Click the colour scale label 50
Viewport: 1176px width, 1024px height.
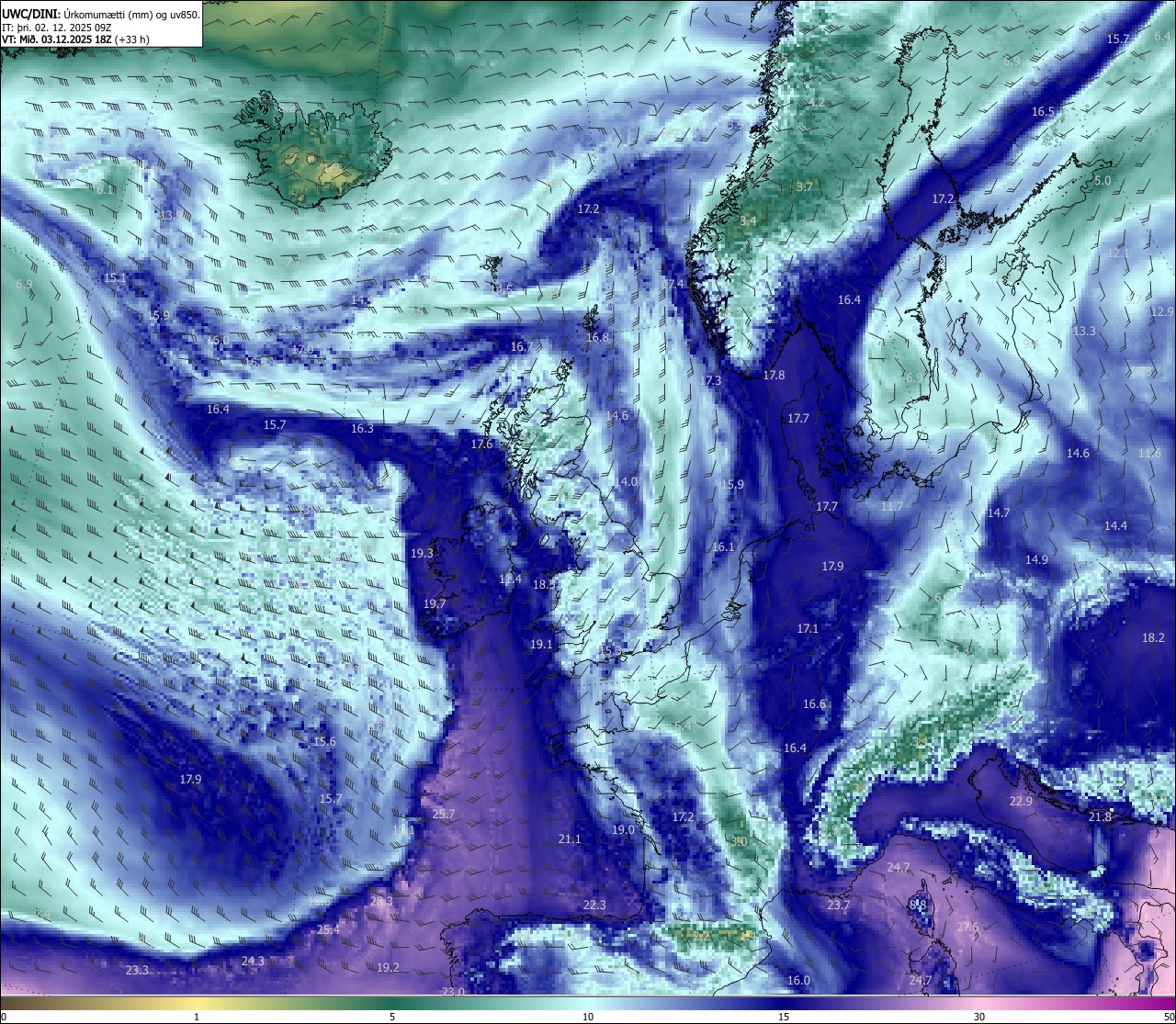click(x=1169, y=1017)
